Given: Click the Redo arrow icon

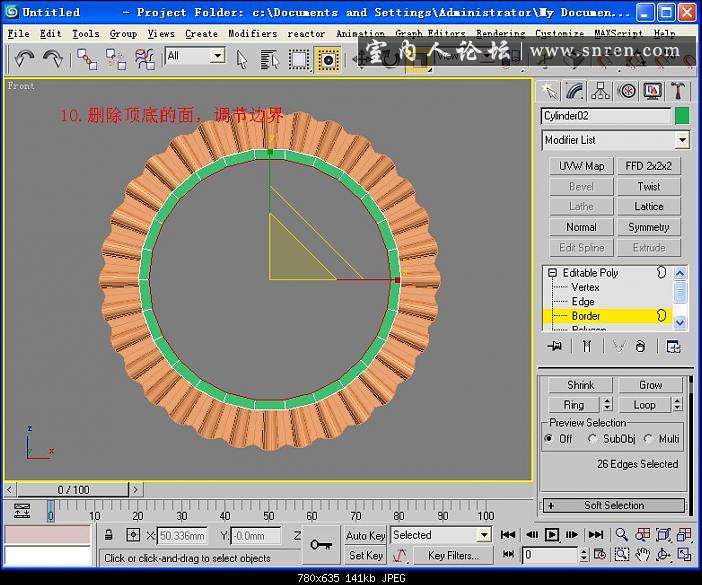Looking at the screenshot, I should pos(53,59).
